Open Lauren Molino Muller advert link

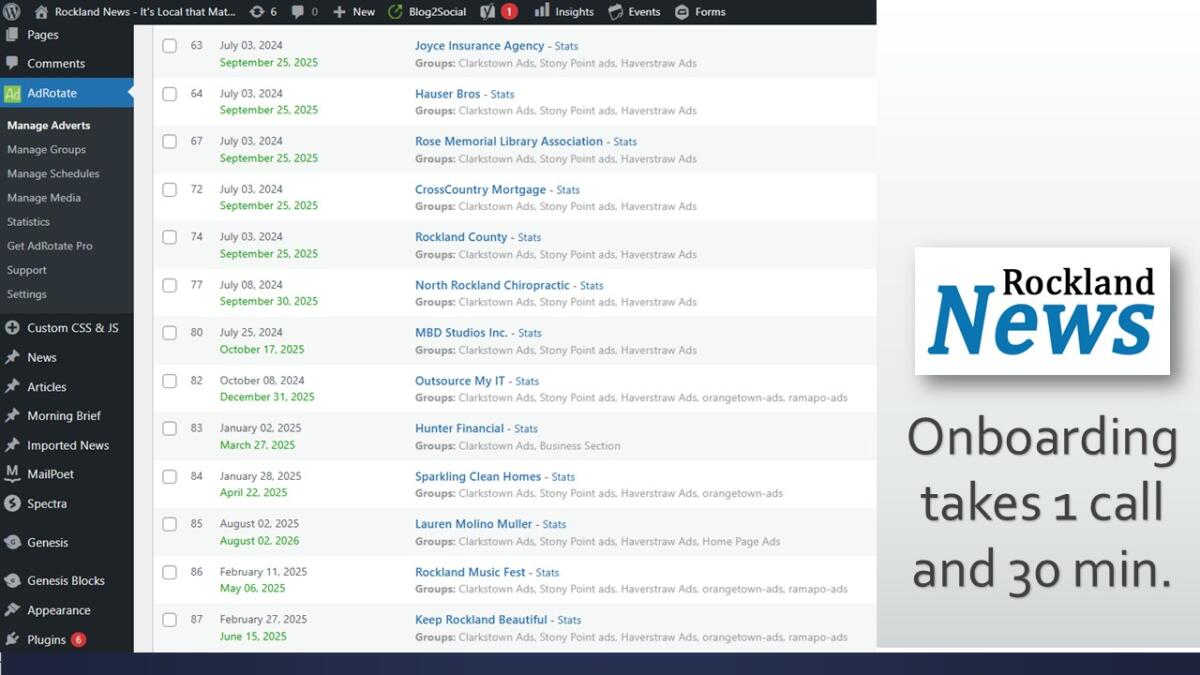click(x=474, y=524)
